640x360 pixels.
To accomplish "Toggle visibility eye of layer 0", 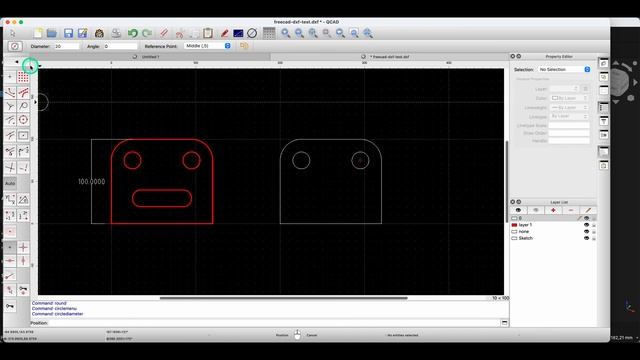I will (587, 218).
